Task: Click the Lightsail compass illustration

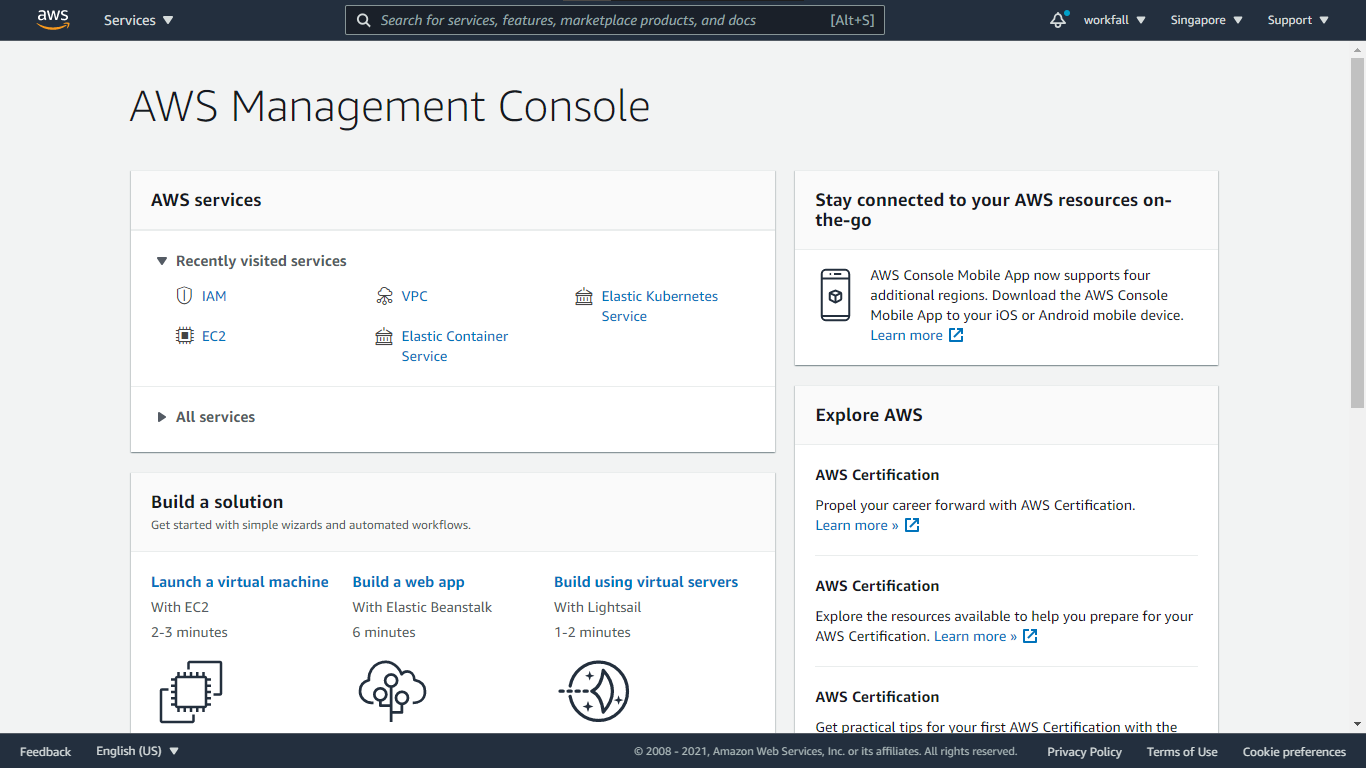Action: click(593, 691)
